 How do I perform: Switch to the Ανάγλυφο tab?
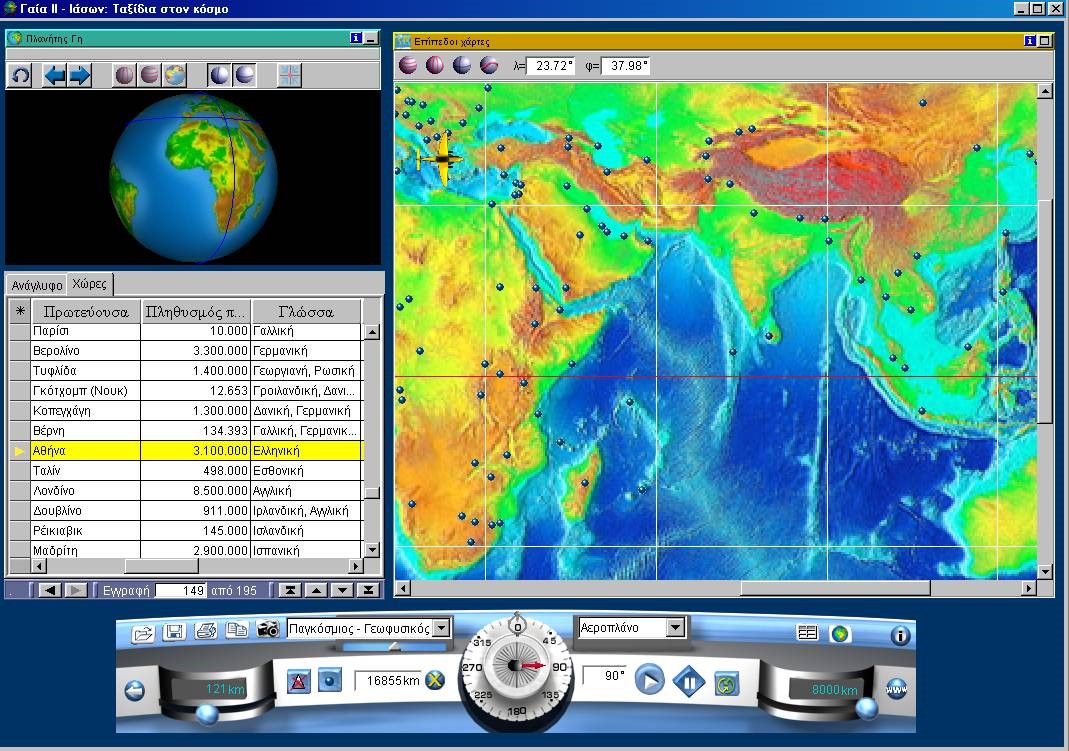click(37, 285)
